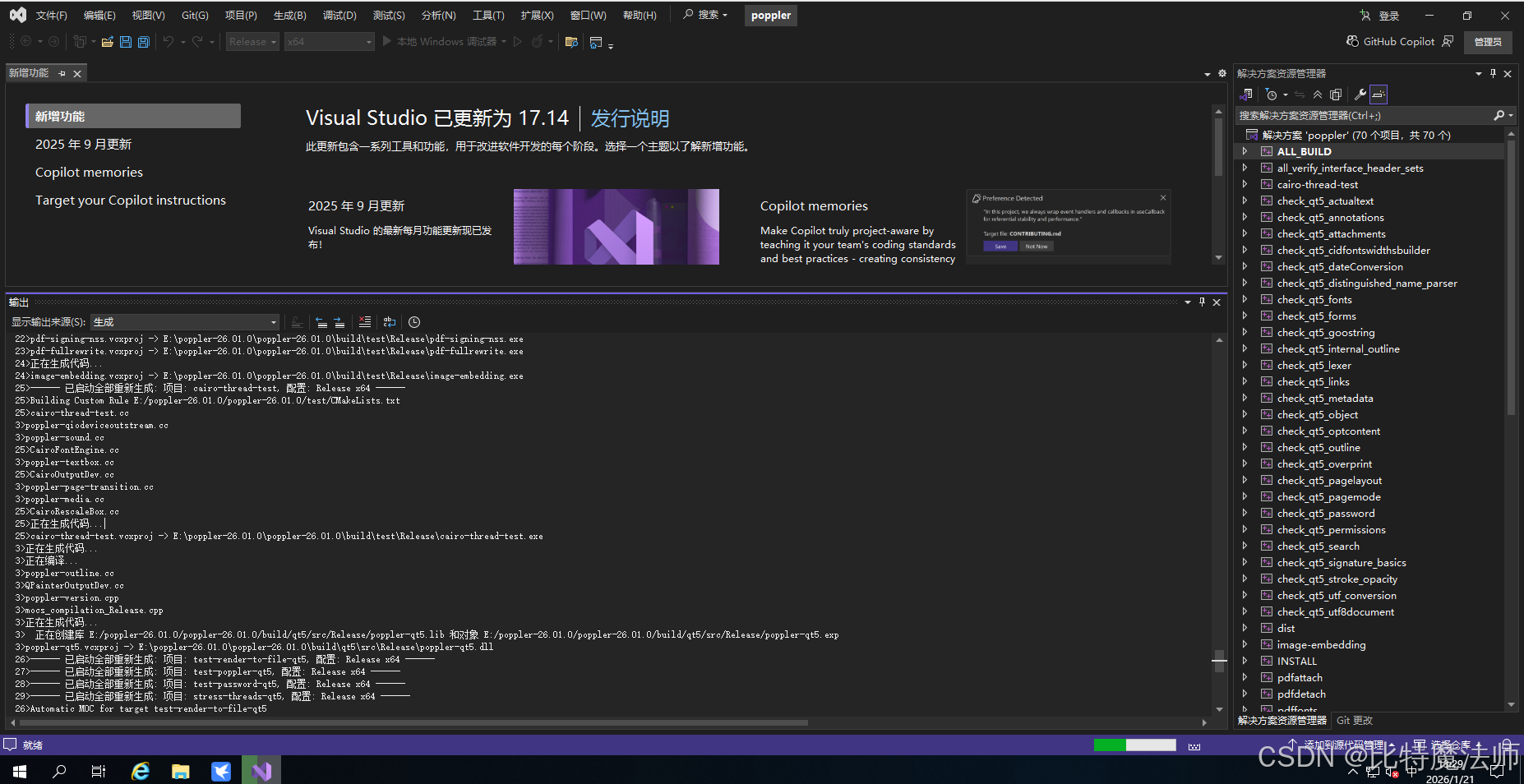Expand the INSTALL project node
This screenshot has width=1524, height=784.
point(1245,661)
